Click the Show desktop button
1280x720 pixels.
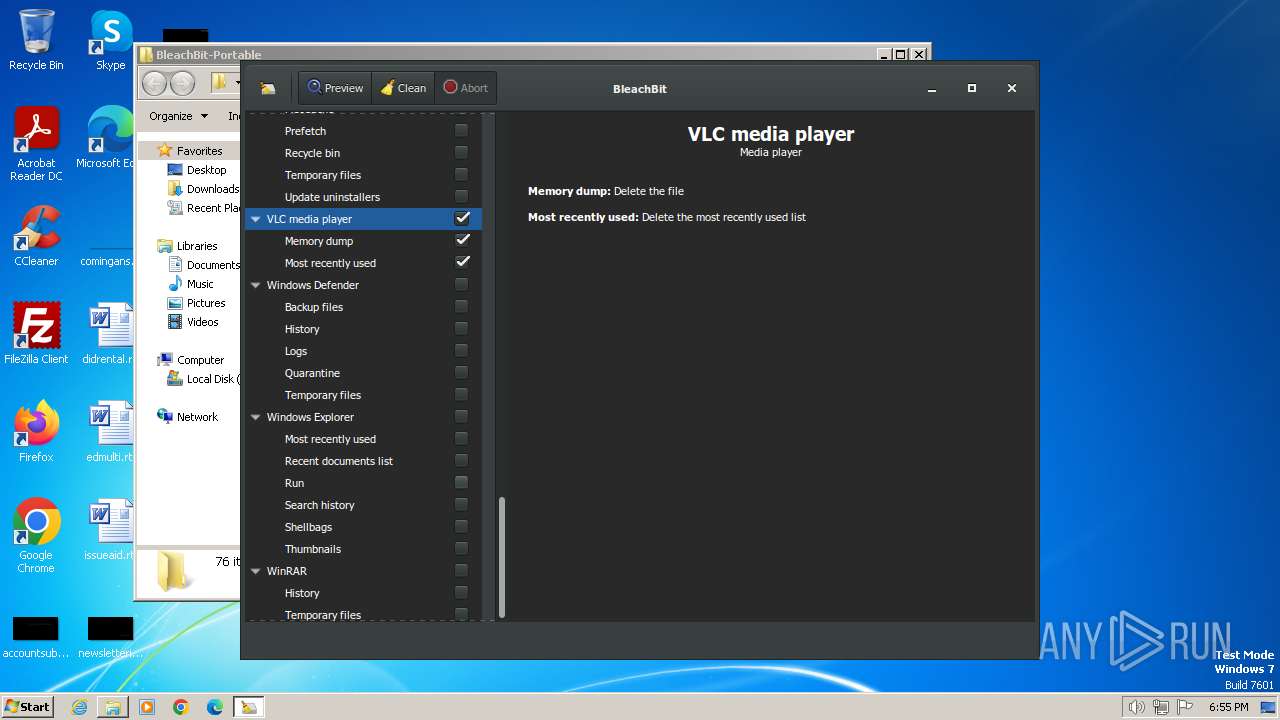(x=1268, y=707)
